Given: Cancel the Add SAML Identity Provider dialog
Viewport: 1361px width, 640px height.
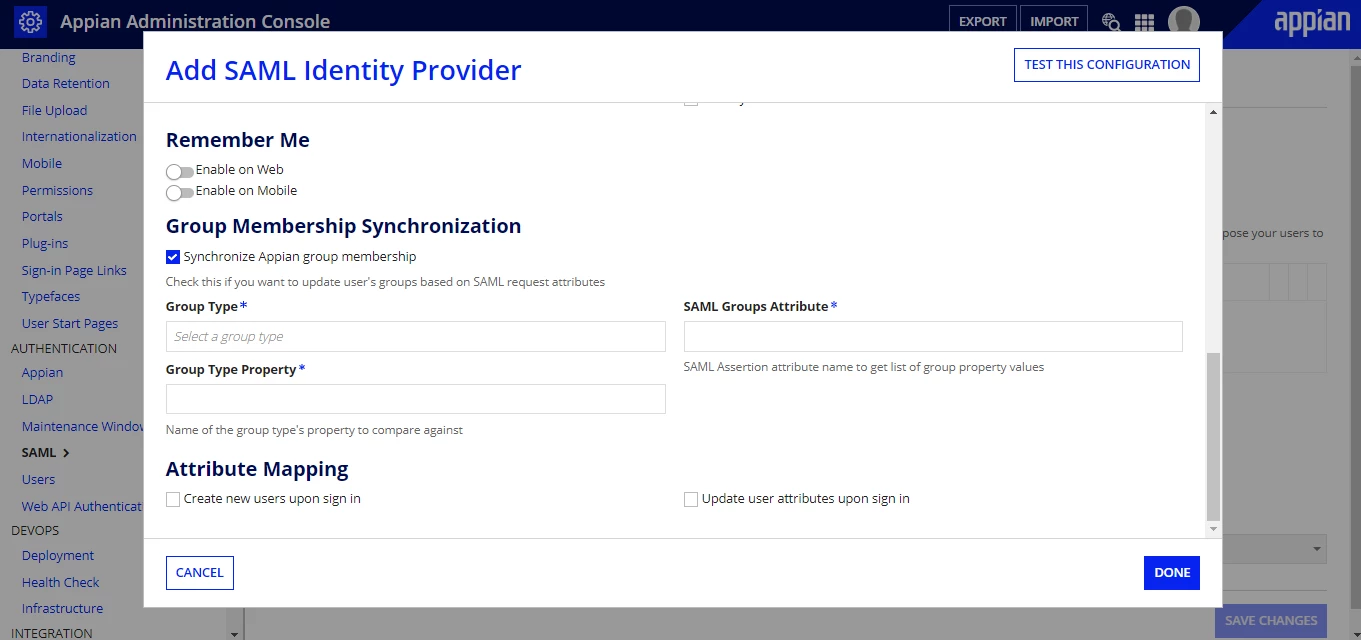Looking at the screenshot, I should tap(200, 573).
